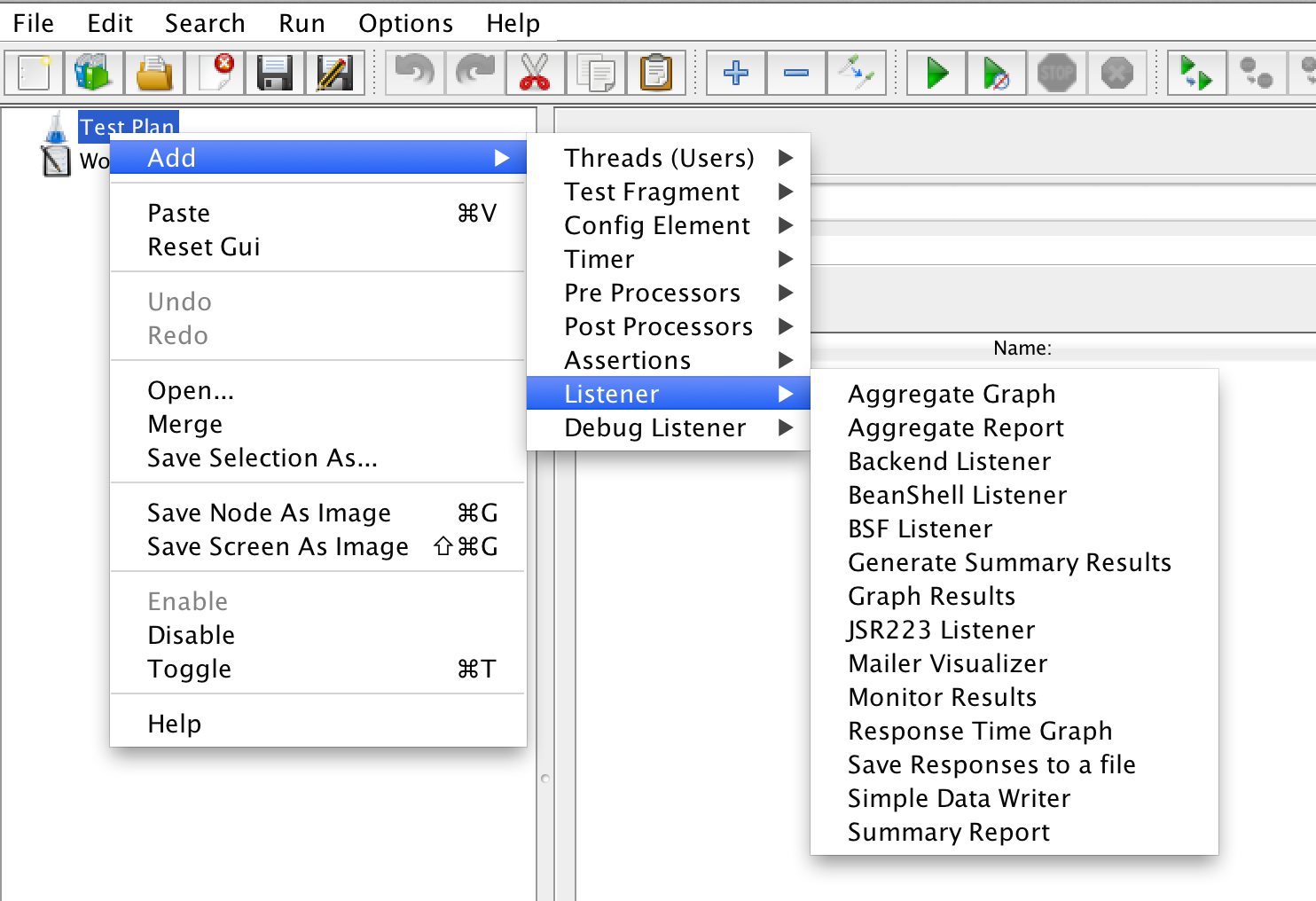Add an Aggregate Report listener
This screenshot has width=1316, height=901.
(x=955, y=427)
